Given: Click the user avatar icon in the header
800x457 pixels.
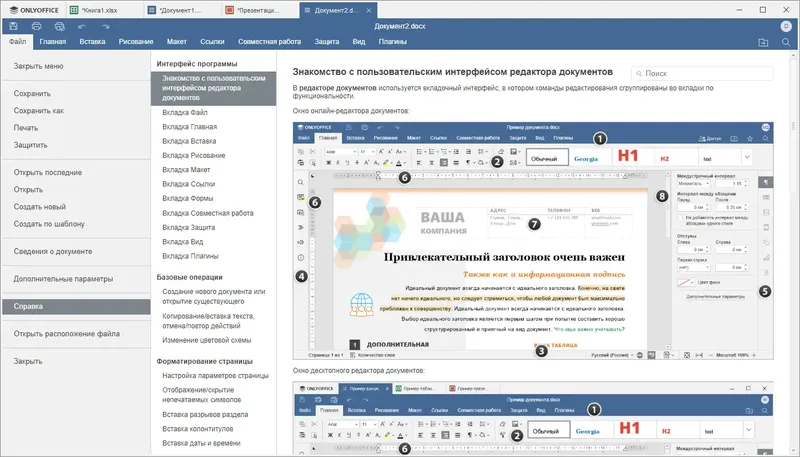Looking at the screenshot, I should click(786, 26).
